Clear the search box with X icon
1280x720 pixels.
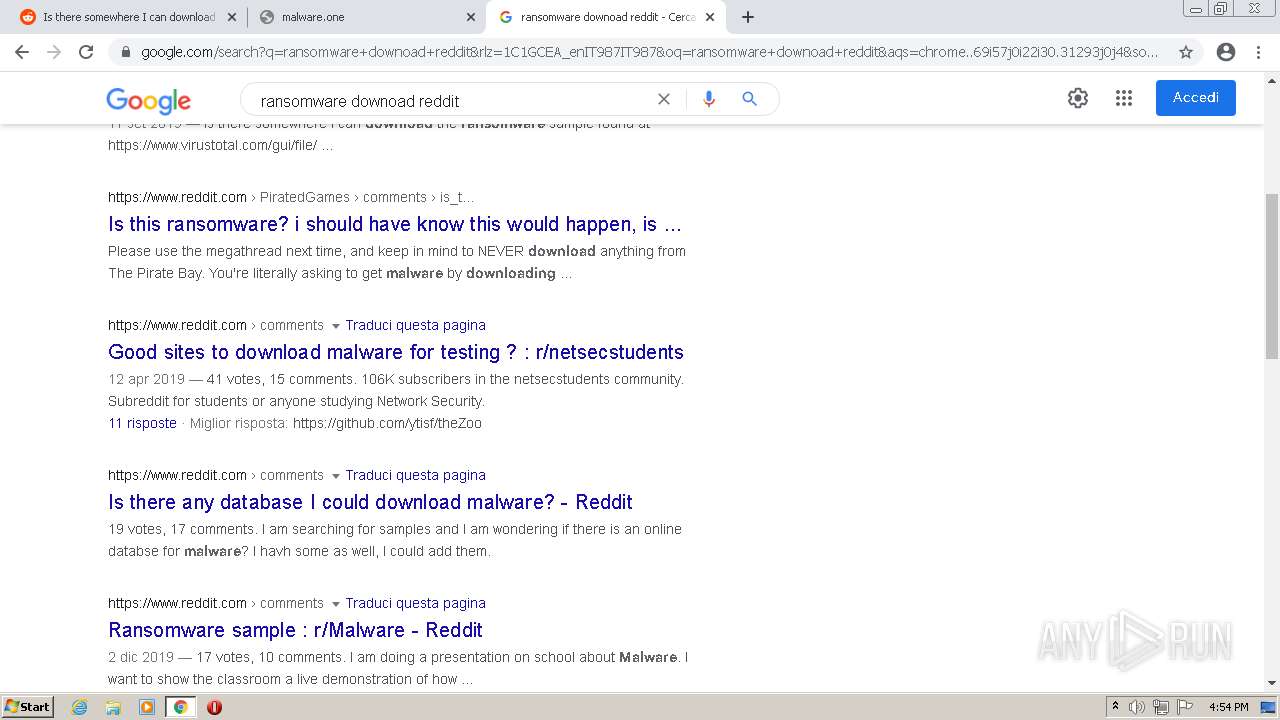coord(663,99)
